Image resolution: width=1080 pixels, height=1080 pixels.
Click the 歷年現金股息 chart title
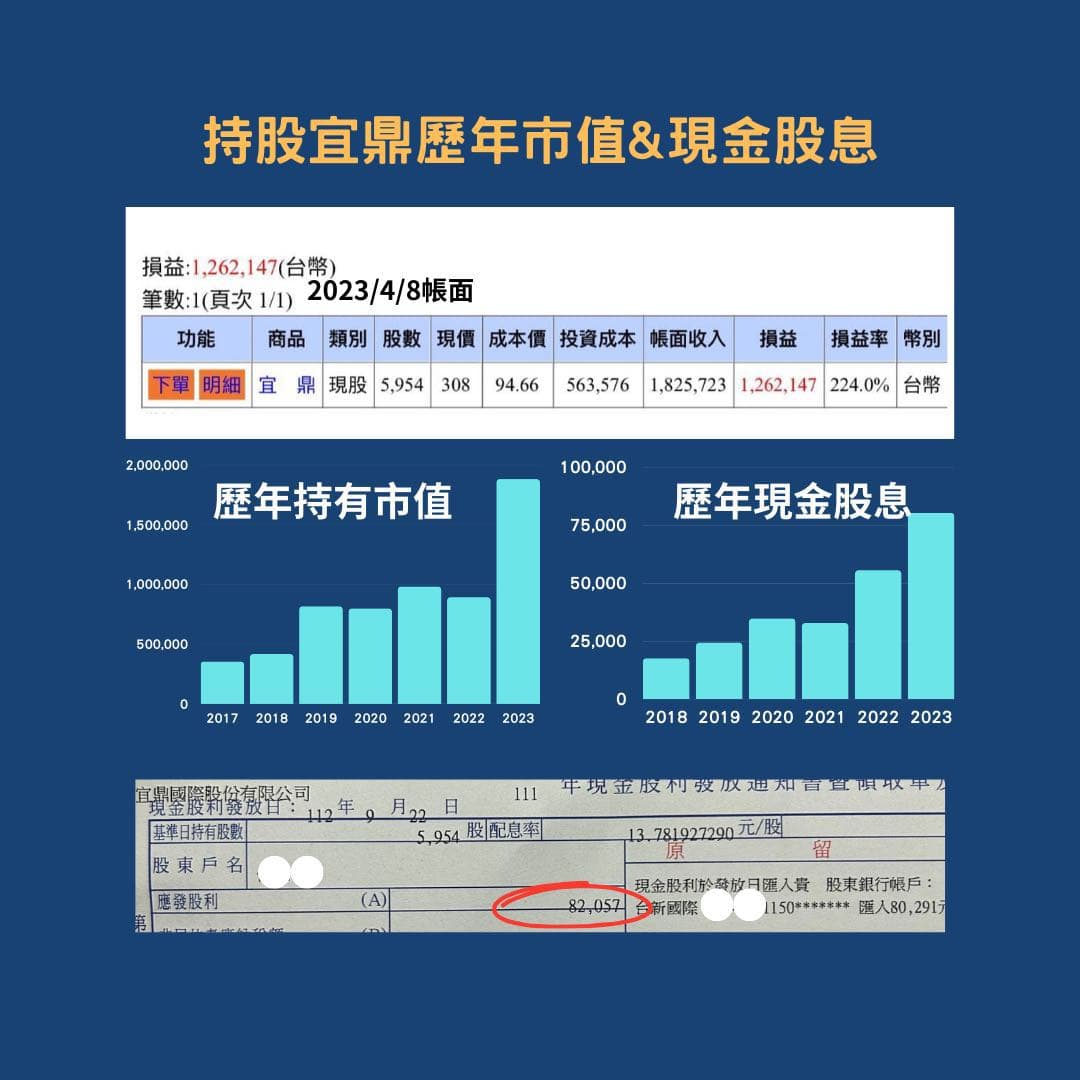coord(791,501)
